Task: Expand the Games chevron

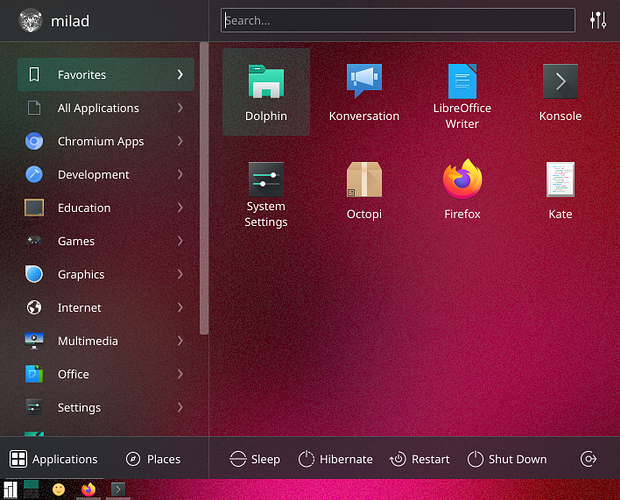Action: coord(180,241)
